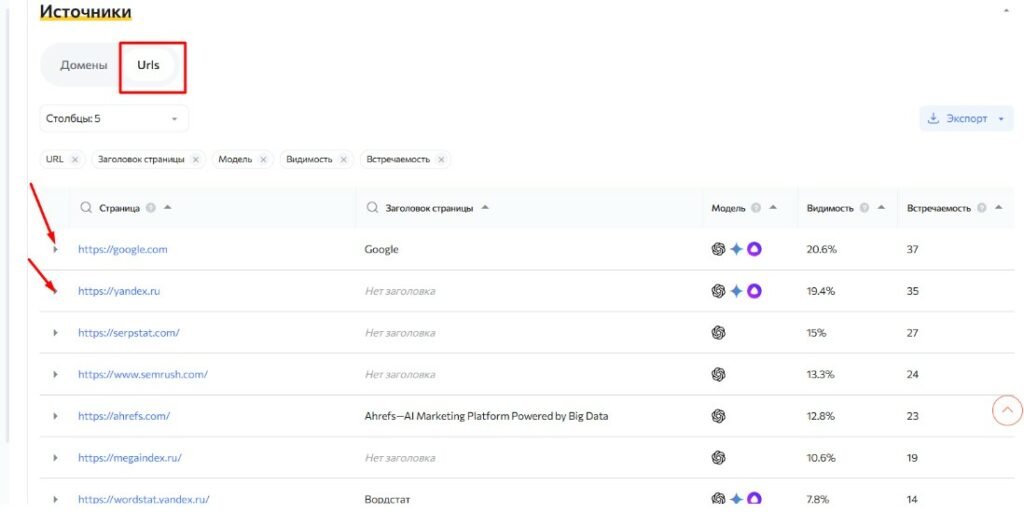The height and width of the screenshot is (527, 1024).
Task: Open the https://www.semrush.com/ link
Action: click(142, 375)
